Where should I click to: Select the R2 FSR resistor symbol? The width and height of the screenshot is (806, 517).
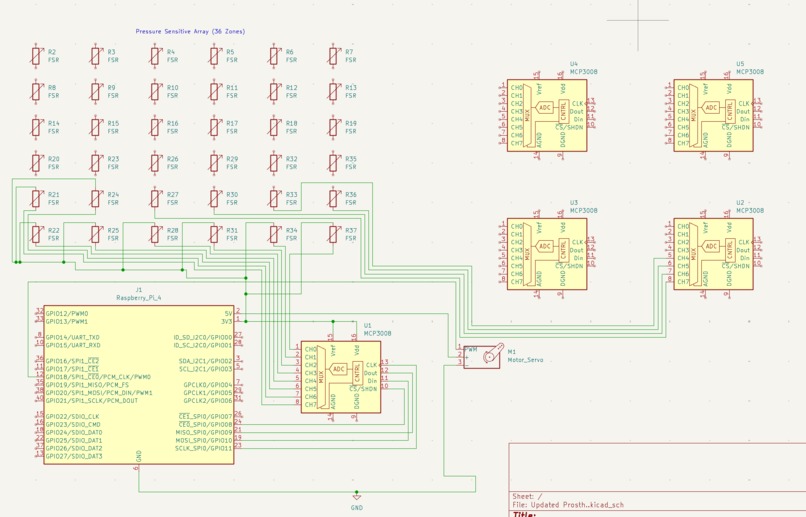coord(35,56)
